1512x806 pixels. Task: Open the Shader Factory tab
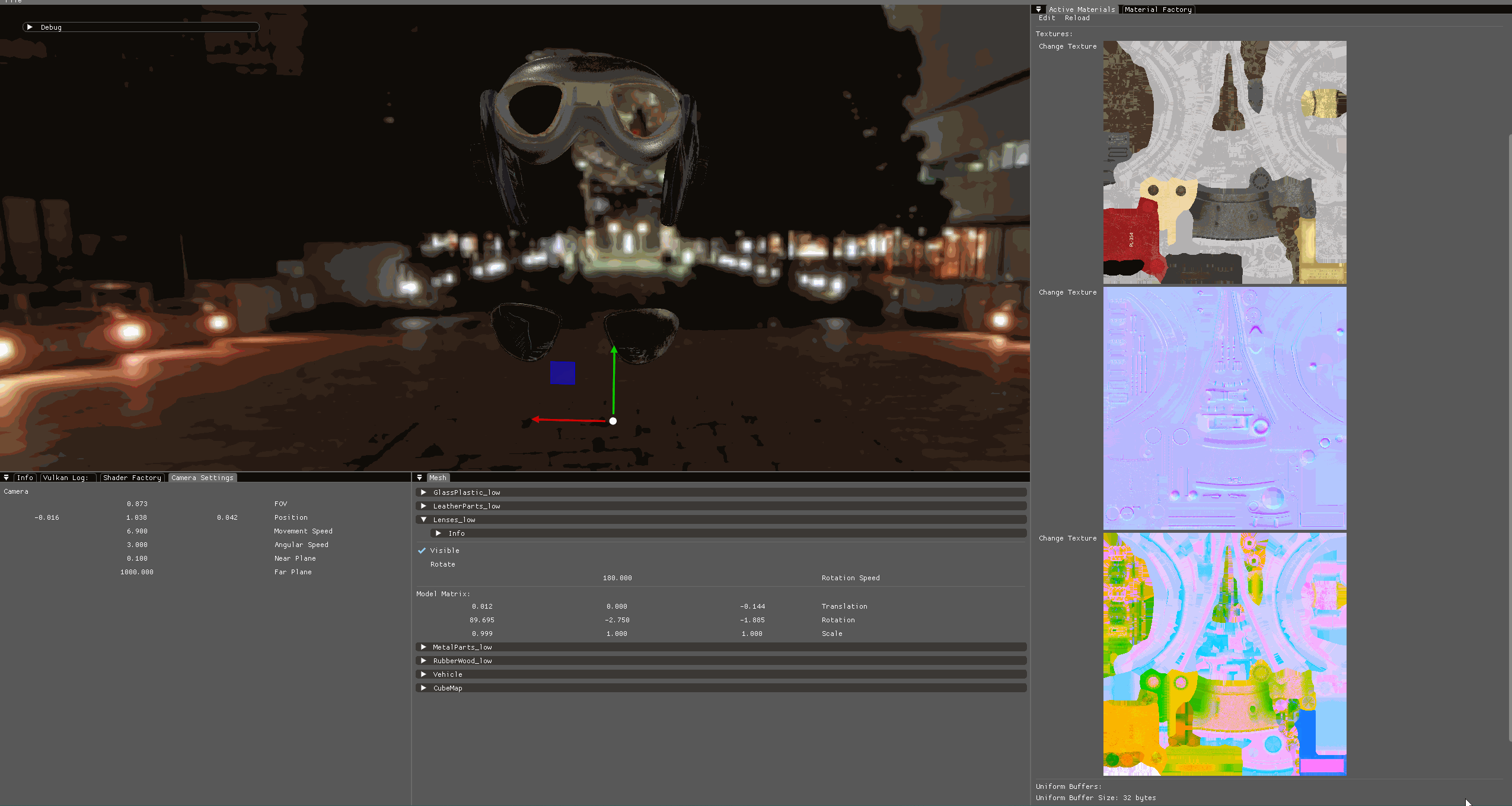[132, 478]
